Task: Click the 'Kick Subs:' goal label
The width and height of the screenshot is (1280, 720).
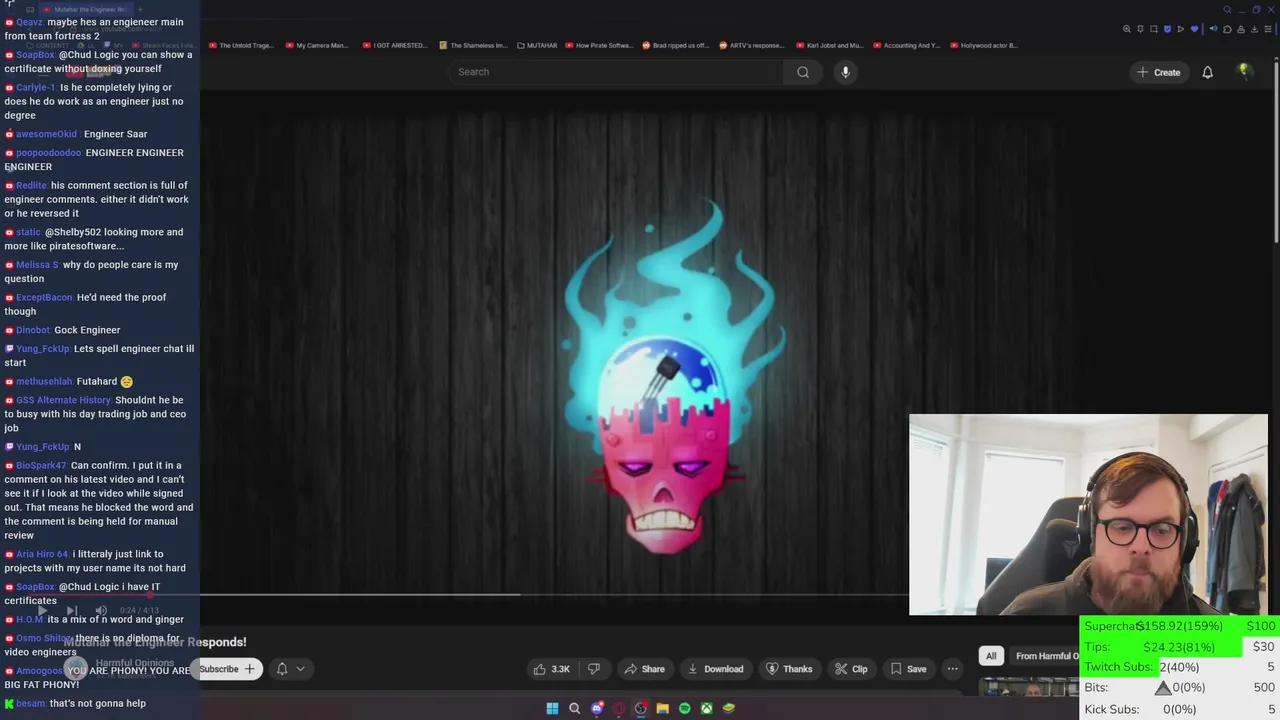Action: pos(1111,709)
